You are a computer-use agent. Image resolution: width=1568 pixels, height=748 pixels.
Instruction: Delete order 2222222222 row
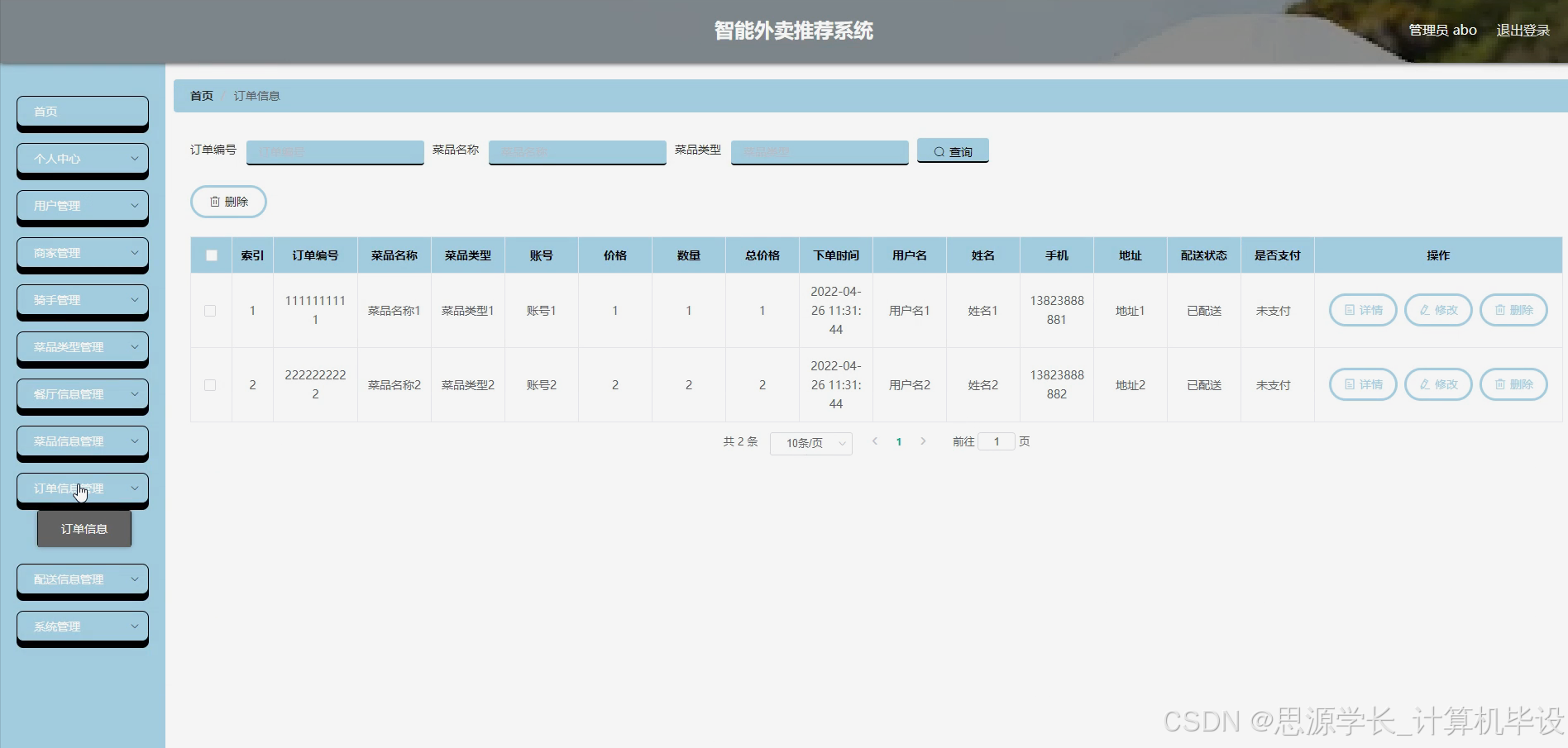1513,384
